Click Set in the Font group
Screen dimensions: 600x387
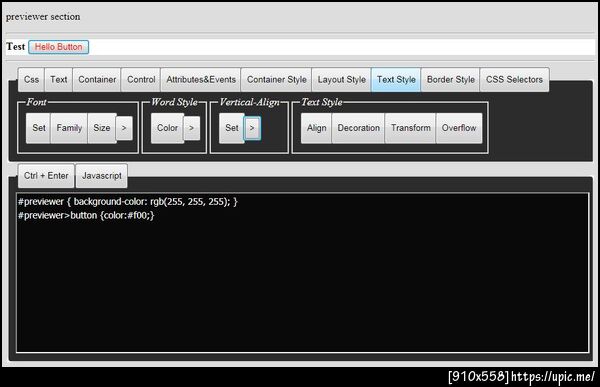tap(38, 128)
